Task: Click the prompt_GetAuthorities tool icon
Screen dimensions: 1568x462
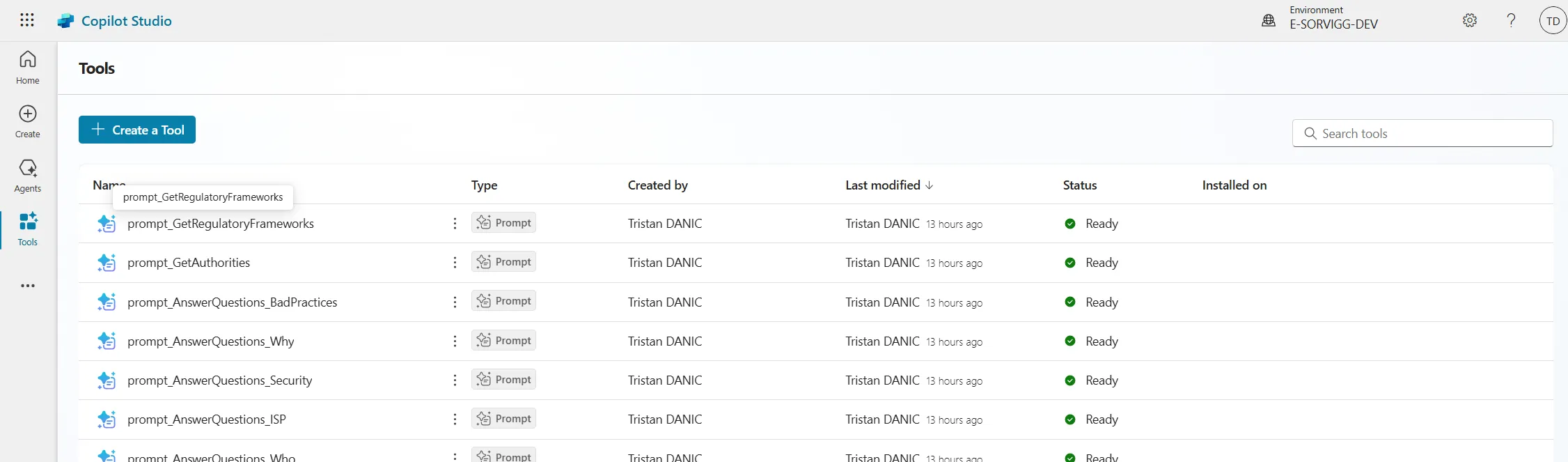Action: (107, 263)
